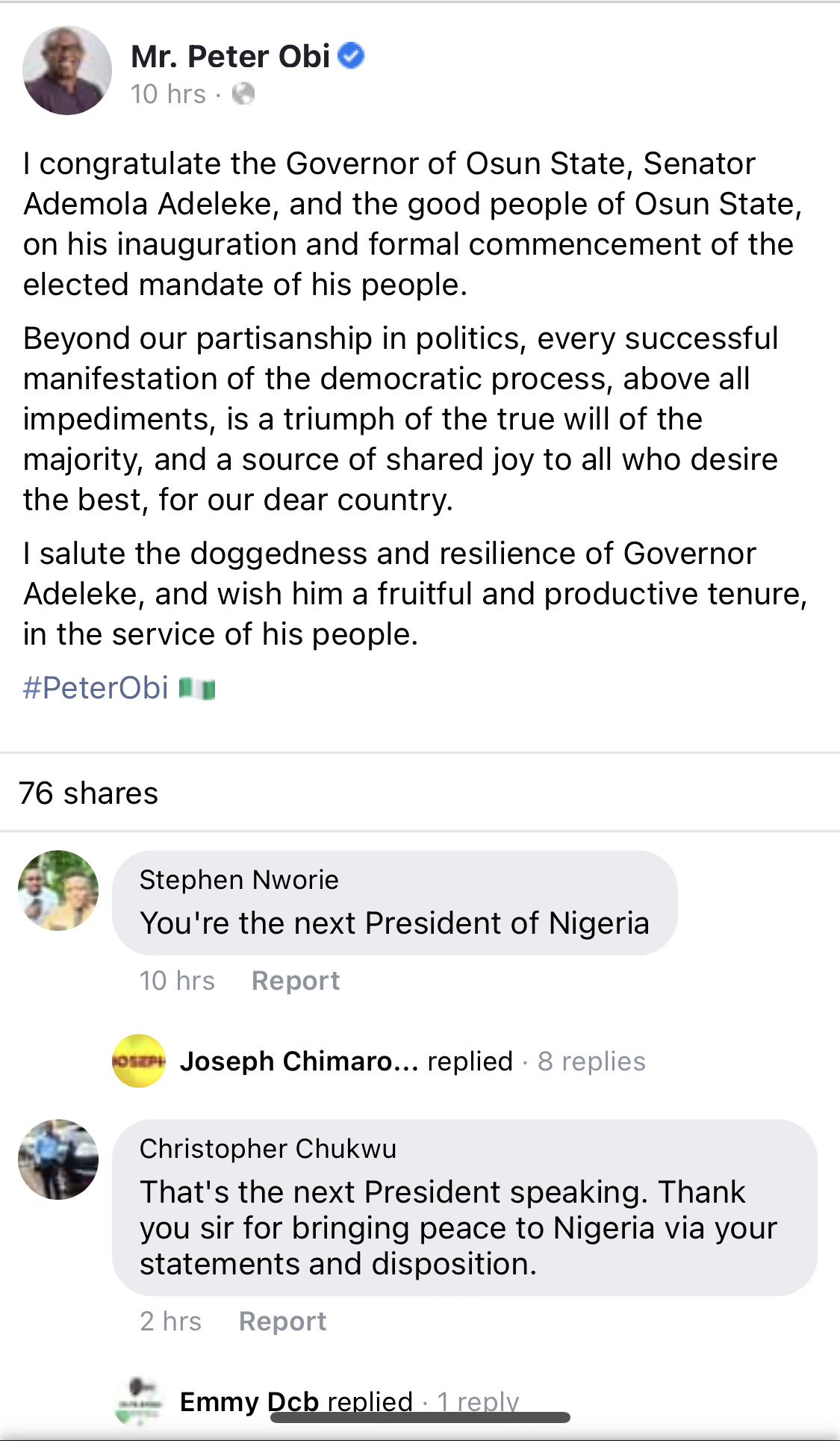Tap Mr. Peter Obi's profile picture

(67, 71)
